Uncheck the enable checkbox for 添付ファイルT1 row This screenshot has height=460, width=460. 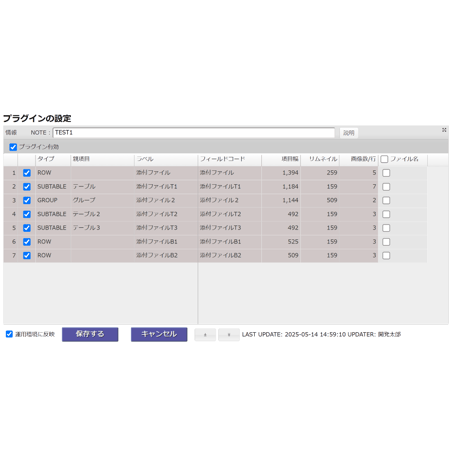tap(27, 187)
